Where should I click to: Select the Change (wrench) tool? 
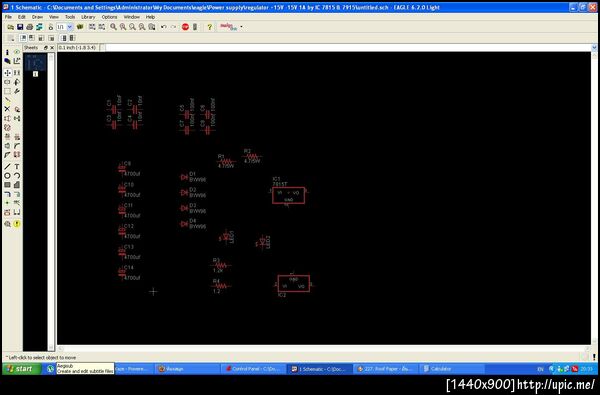click(x=17, y=91)
